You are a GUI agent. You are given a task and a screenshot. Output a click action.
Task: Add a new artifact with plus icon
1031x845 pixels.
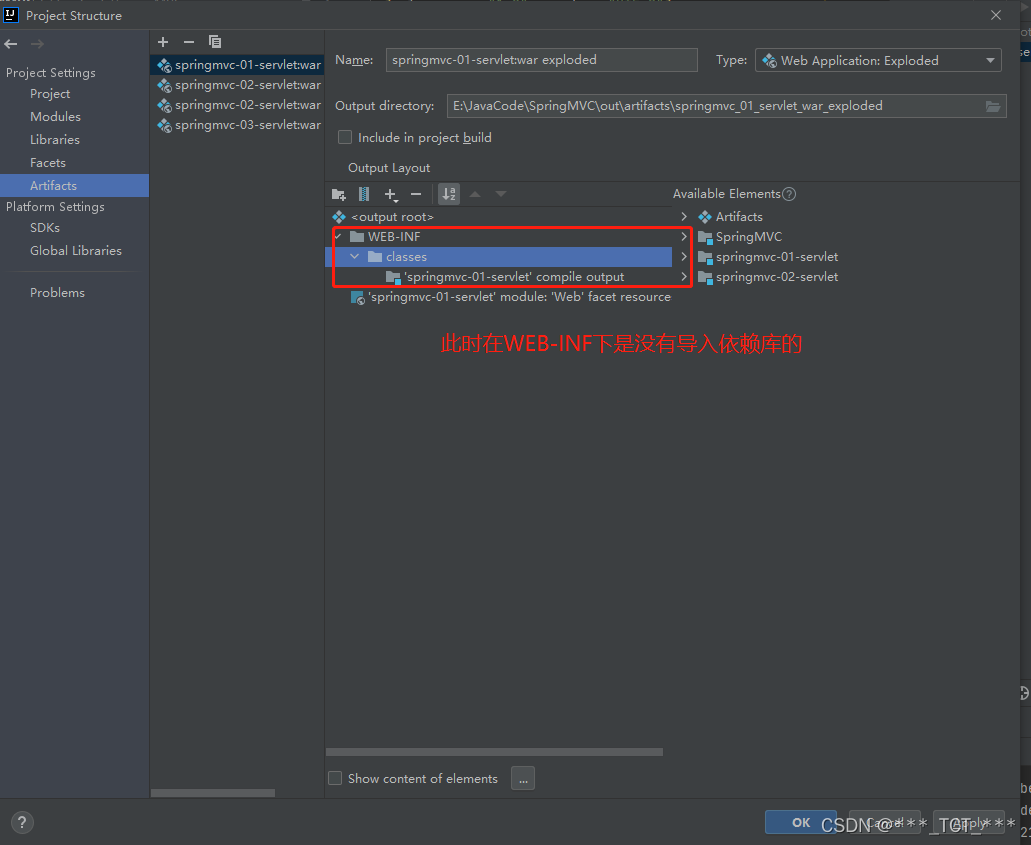click(x=163, y=42)
